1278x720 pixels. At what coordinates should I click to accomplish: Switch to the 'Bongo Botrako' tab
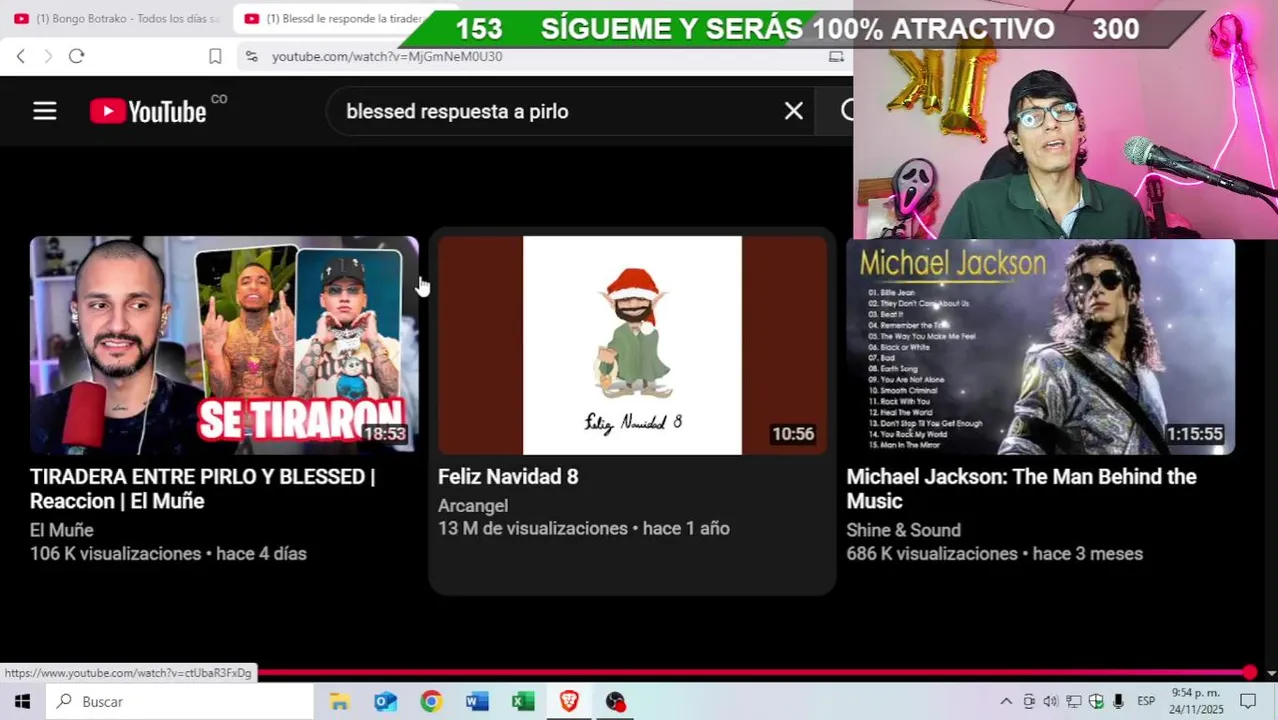click(116, 18)
